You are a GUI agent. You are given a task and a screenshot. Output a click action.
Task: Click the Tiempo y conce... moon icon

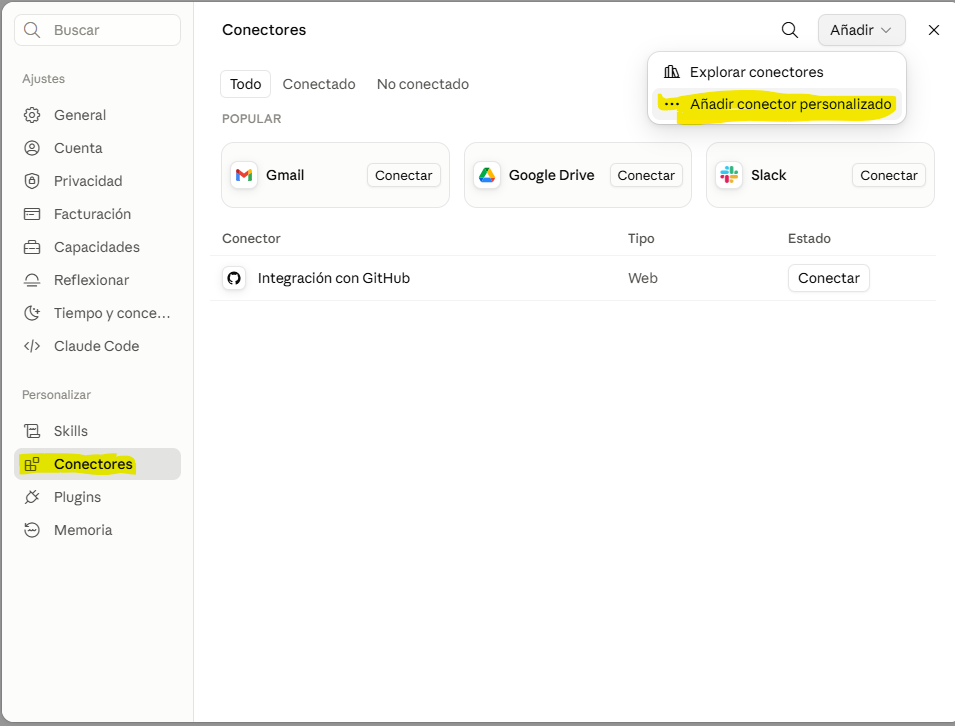coord(32,313)
